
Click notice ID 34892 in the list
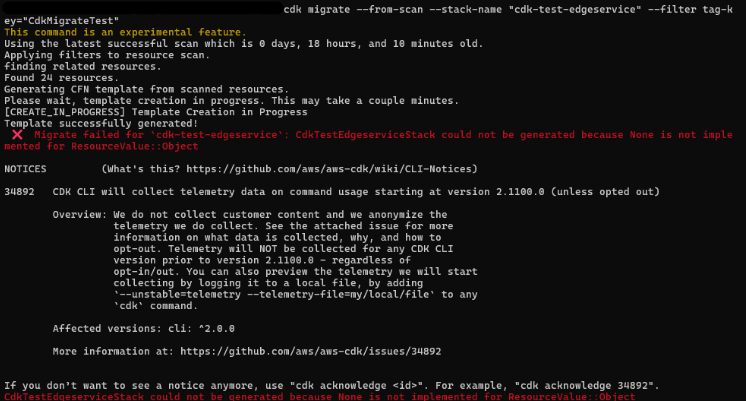[x=19, y=192]
